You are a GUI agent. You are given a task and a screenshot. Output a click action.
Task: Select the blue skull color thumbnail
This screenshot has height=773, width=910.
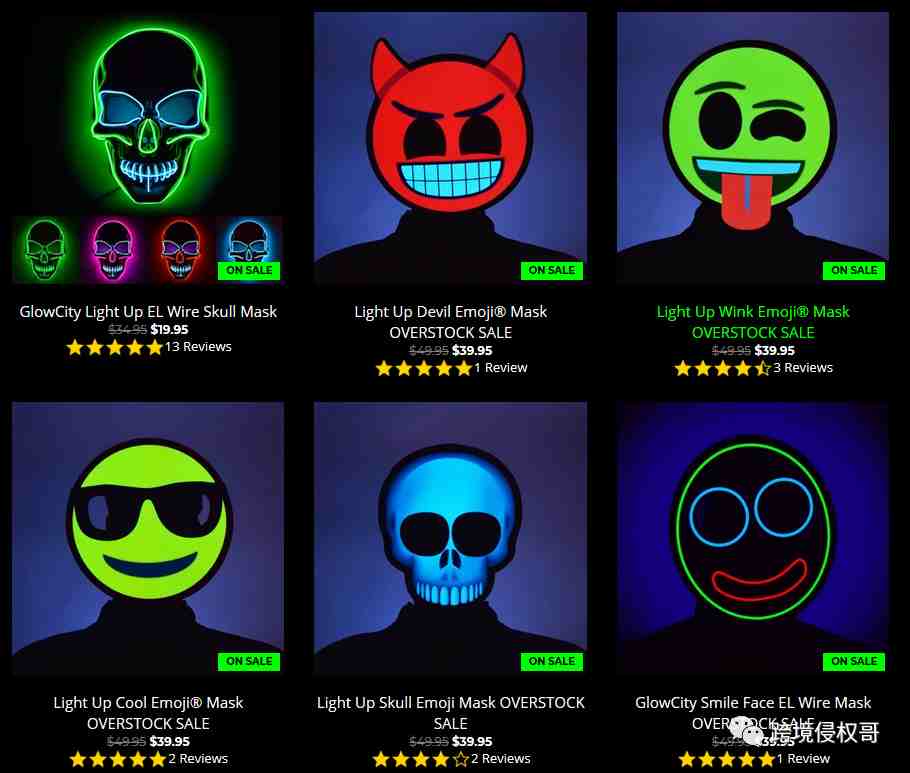(248, 250)
